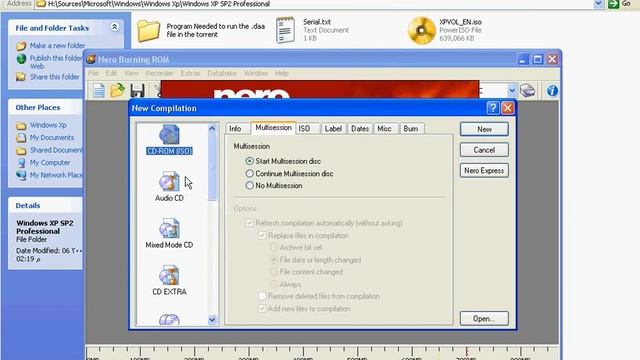Select the CD-ROM (ISO) compilation type
Screen dimensions: 640x360
169,140
